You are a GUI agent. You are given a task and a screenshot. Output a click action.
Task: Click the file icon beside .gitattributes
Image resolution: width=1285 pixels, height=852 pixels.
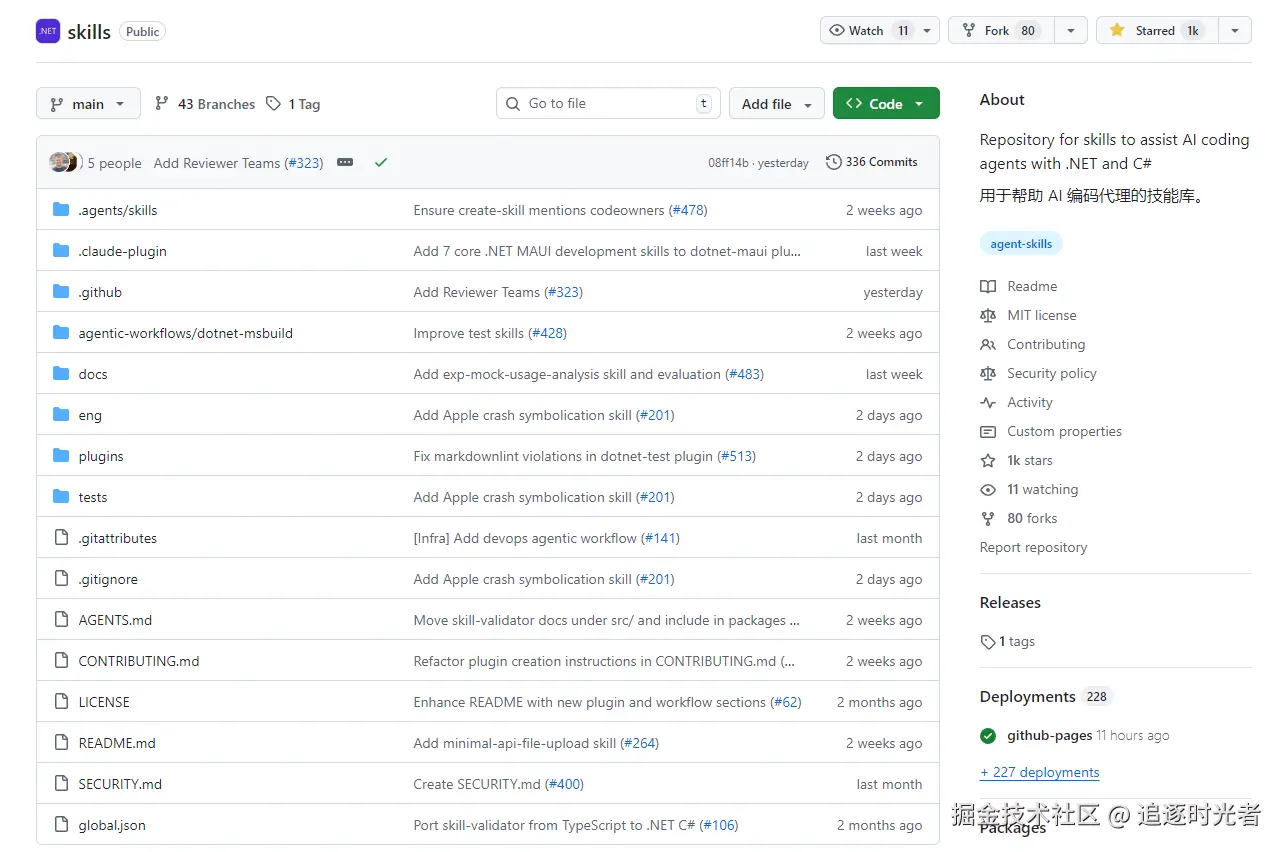click(61, 538)
